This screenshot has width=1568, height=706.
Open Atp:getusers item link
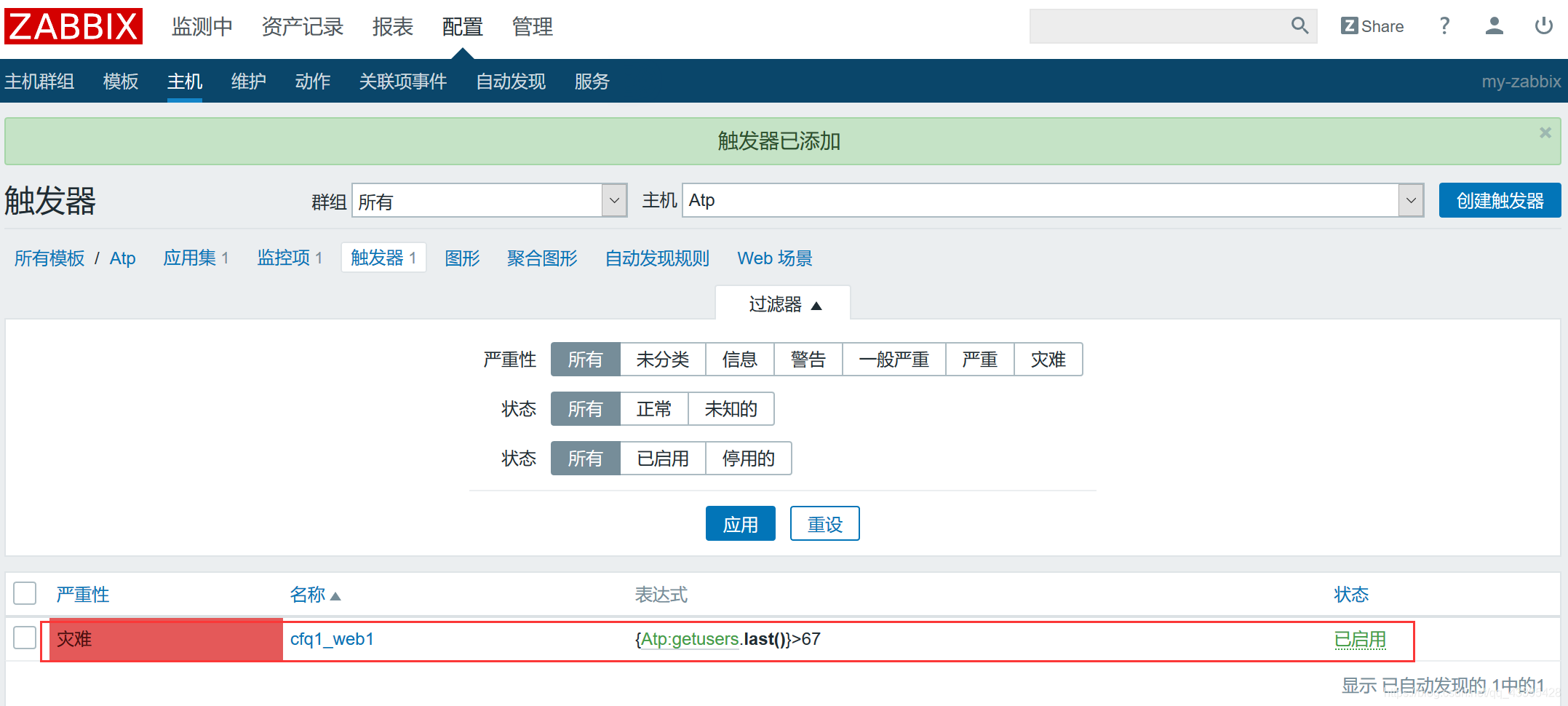[690, 639]
